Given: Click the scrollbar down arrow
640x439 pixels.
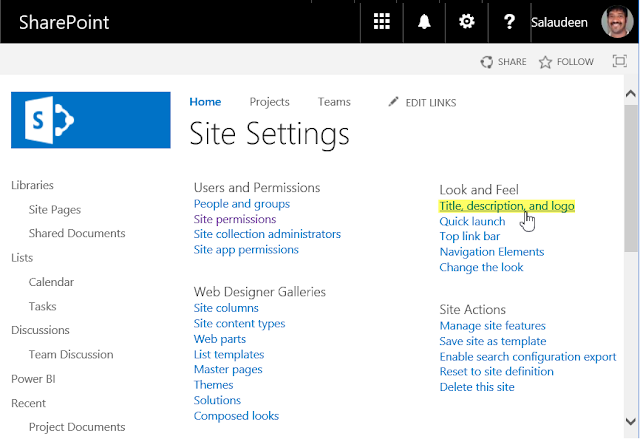Looking at the screenshot, I should click(631, 421).
